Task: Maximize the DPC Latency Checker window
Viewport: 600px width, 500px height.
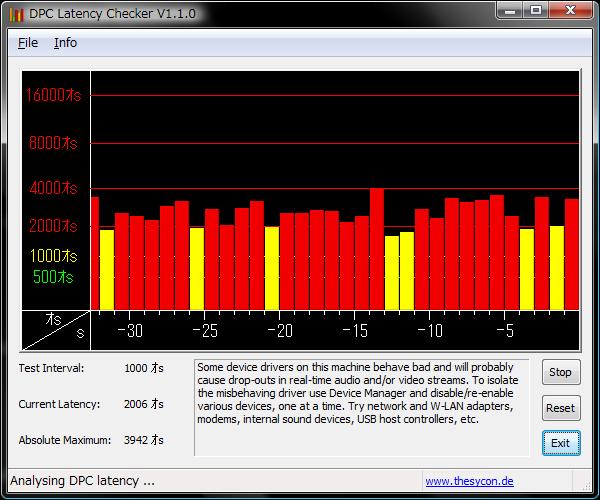Action: 536,10
